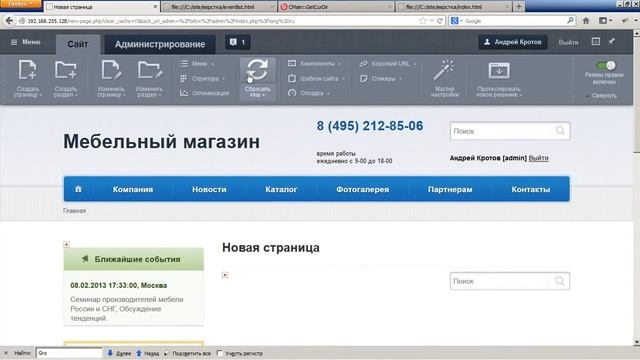
Task: Click the Андрей Кротов user button
Action: click(x=513, y=42)
